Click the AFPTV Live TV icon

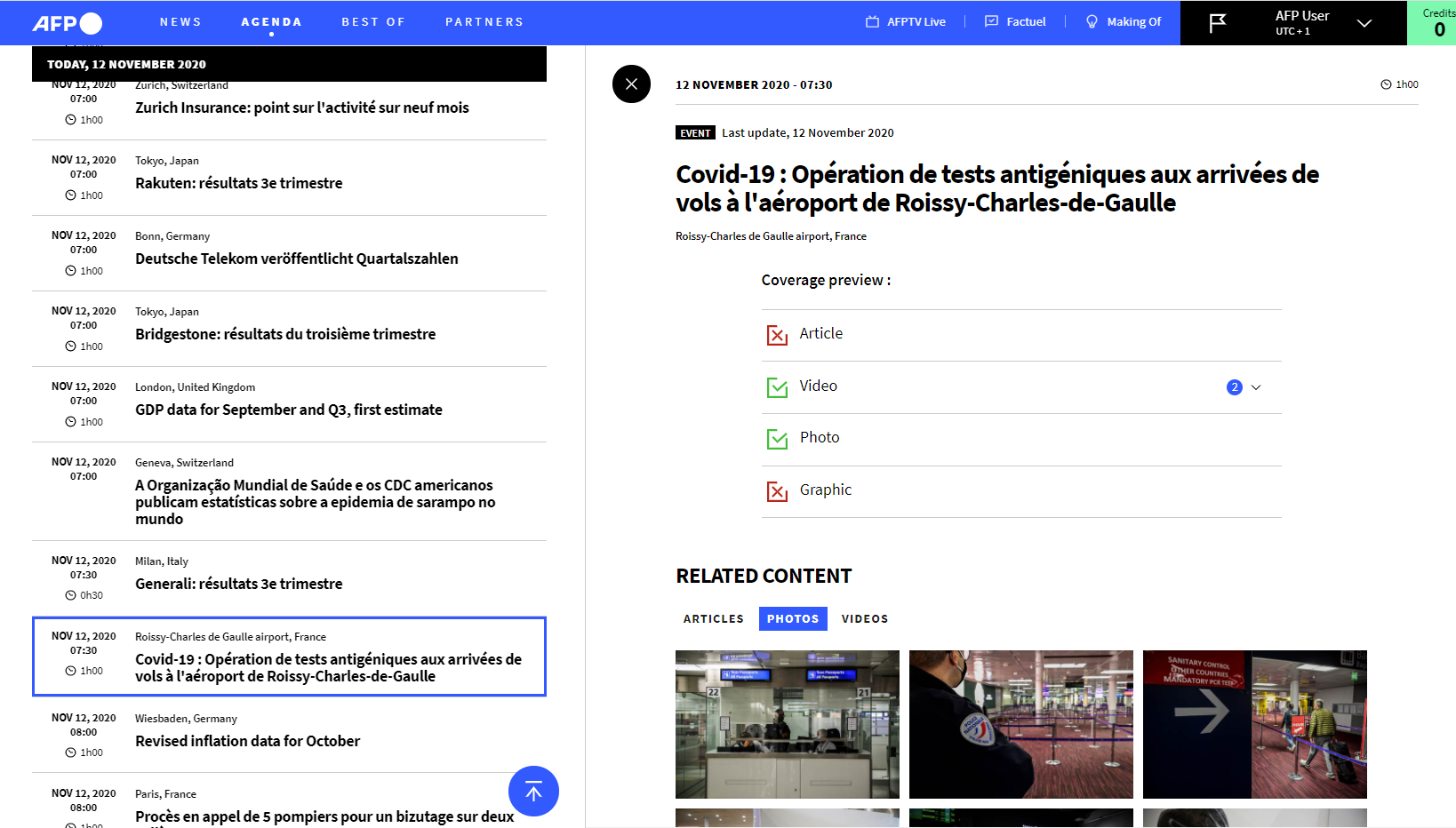(873, 21)
